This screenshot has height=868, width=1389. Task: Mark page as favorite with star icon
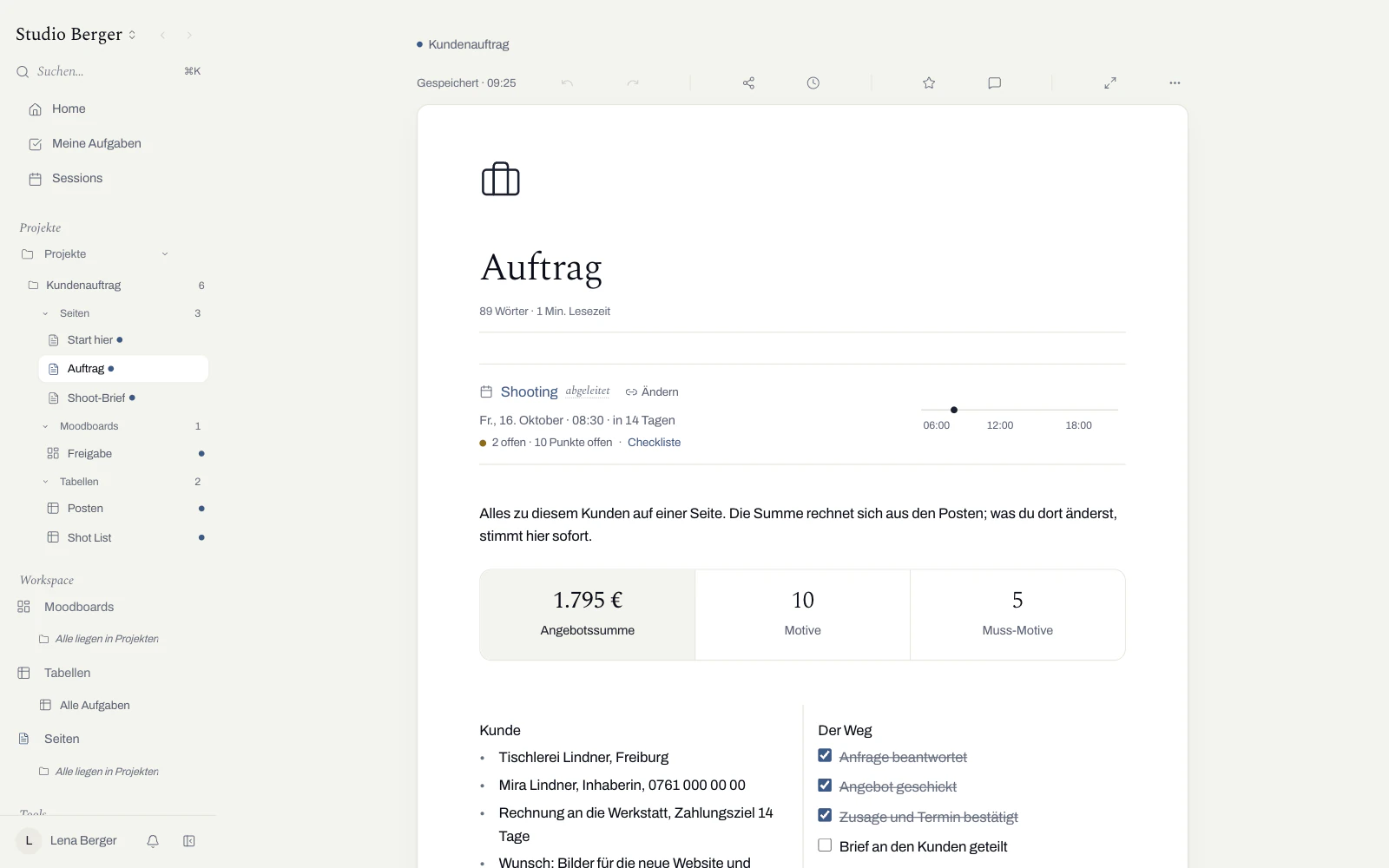pyautogui.click(x=929, y=83)
